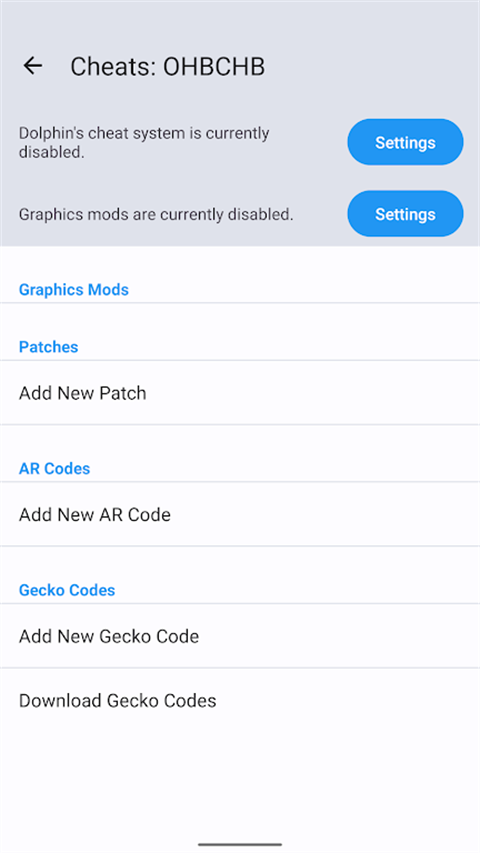Select Add New Patch
The width and height of the screenshot is (480, 853).
[240, 393]
